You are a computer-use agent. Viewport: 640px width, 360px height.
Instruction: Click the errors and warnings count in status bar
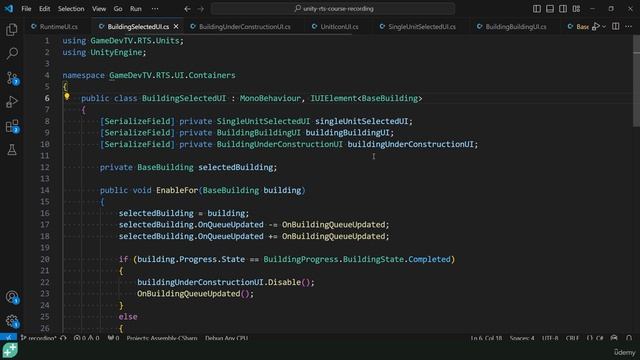click(86, 338)
